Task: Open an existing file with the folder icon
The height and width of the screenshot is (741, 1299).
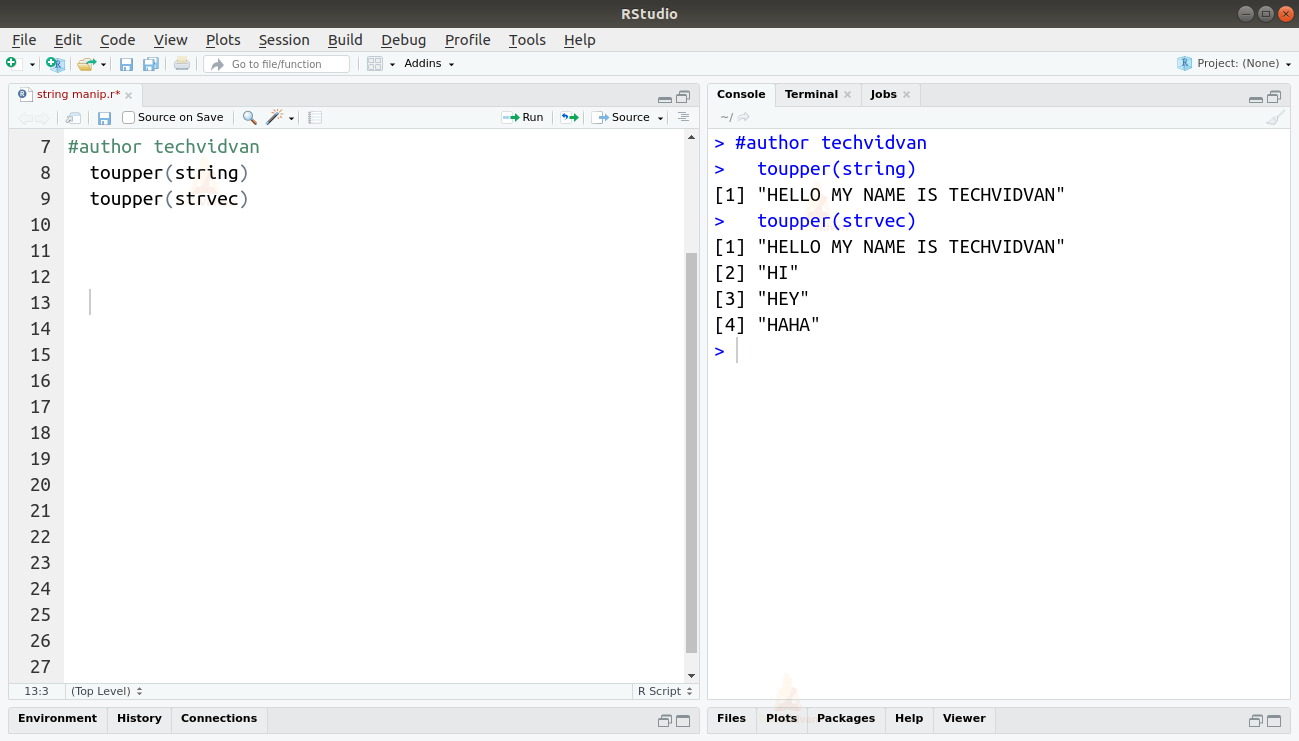Action: 86,63
